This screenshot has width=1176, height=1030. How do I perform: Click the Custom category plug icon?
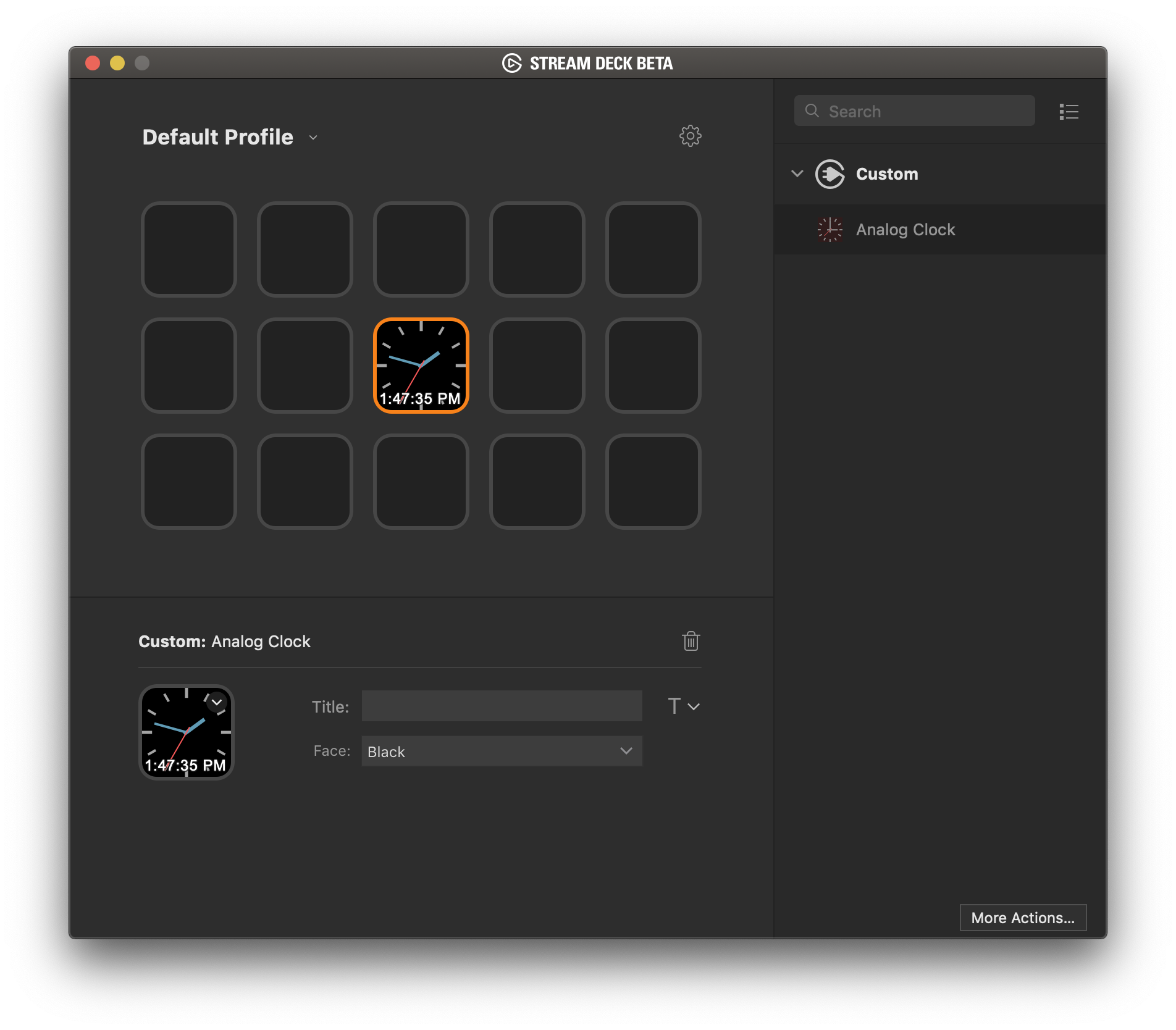[x=829, y=174]
